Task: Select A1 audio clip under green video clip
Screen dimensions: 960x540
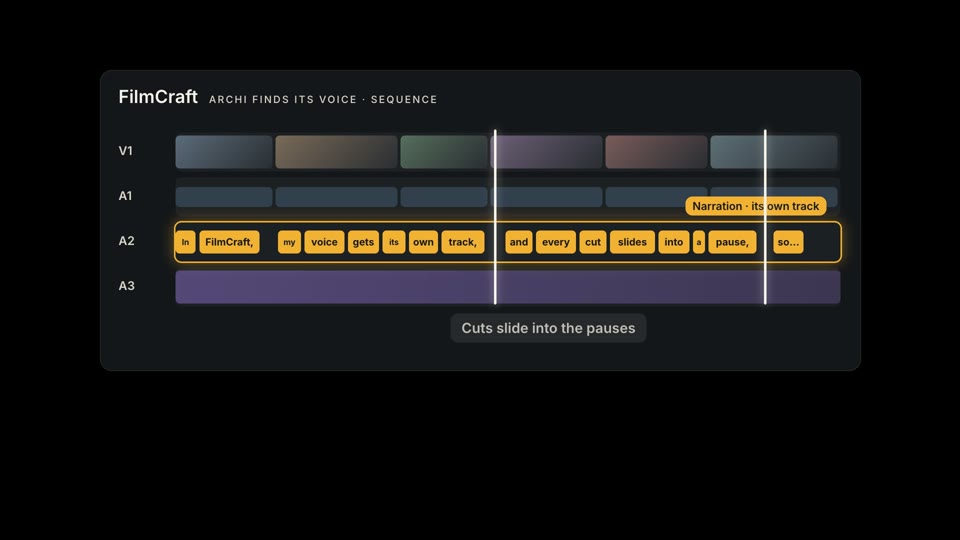Action: tap(444, 197)
